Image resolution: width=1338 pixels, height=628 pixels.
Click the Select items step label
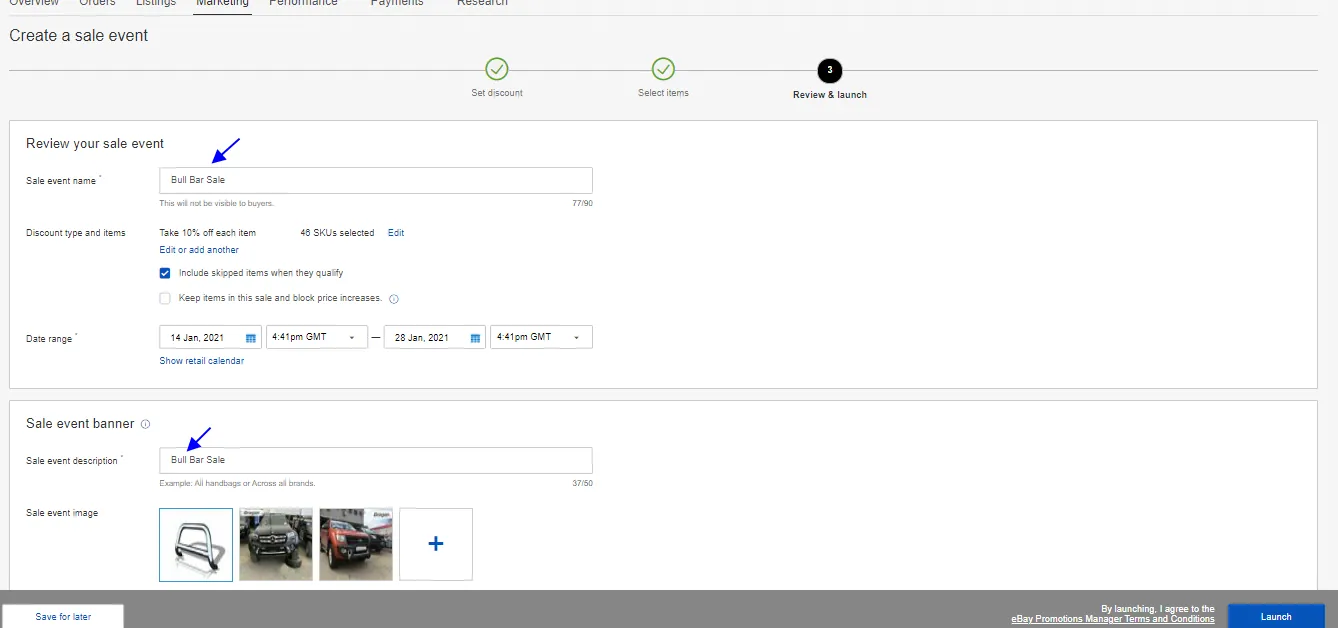click(x=663, y=93)
